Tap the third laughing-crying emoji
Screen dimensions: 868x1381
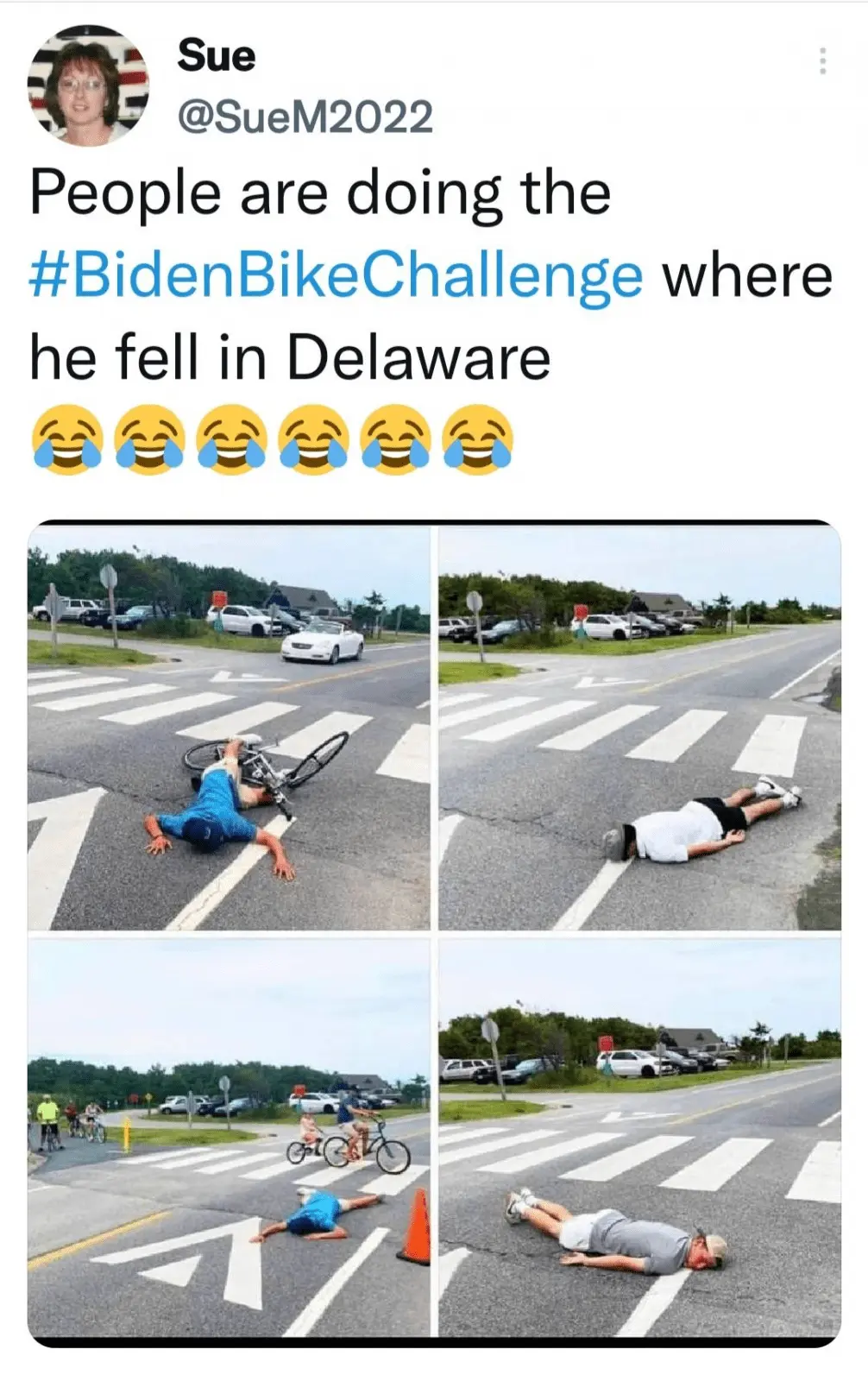[x=231, y=439]
